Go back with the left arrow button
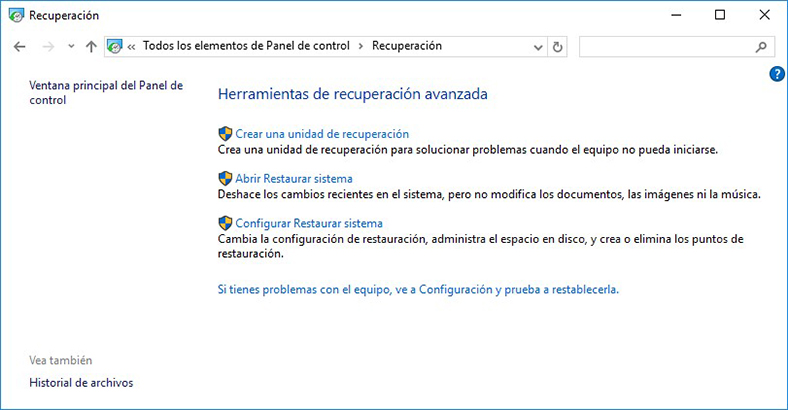 click(x=20, y=47)
